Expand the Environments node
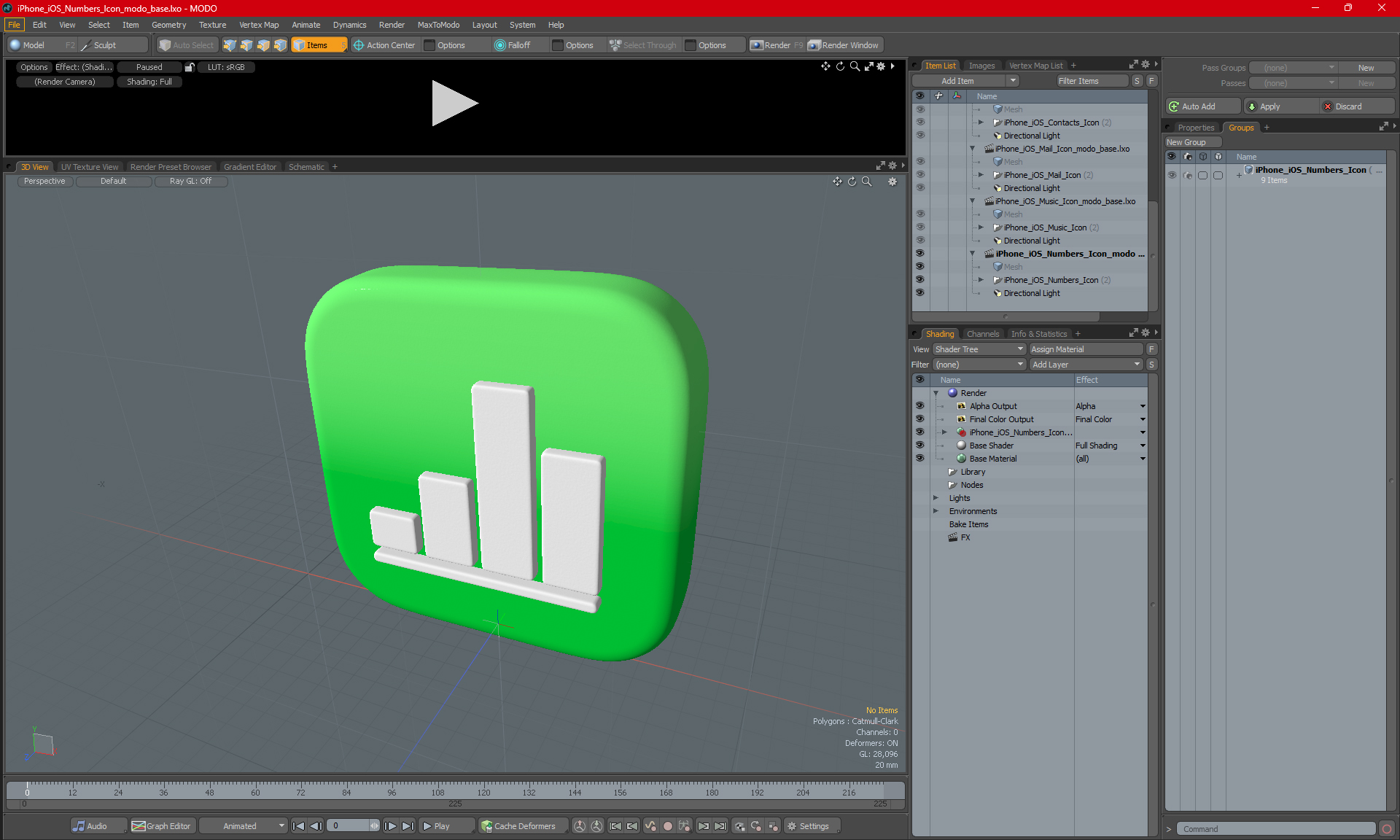The width and height of the screenshot is (1400, 840). coord(936,511)
